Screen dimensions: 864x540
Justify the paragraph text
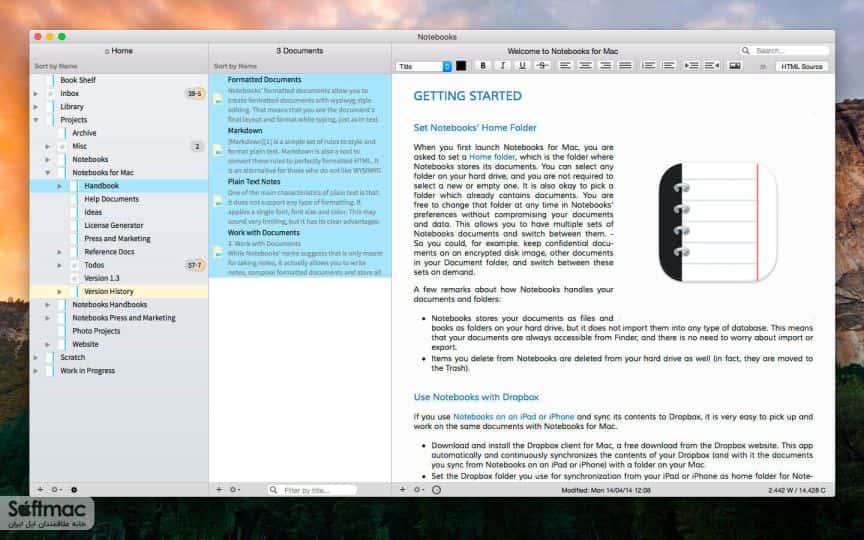coord(625,66)
